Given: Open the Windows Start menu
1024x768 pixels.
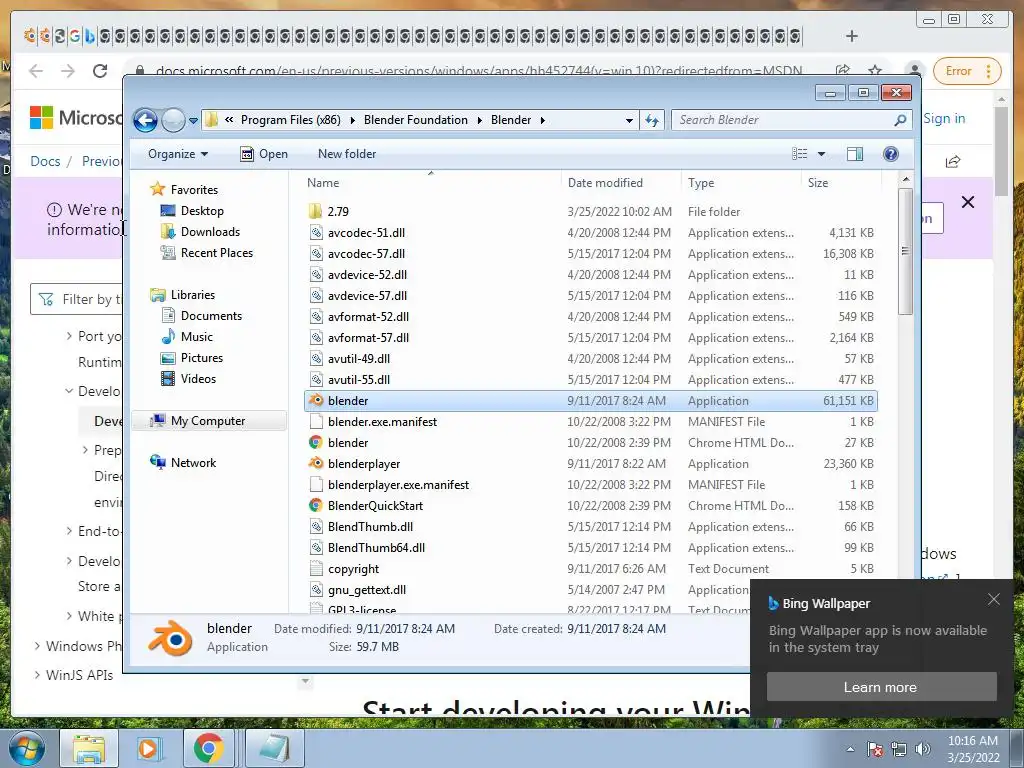Looking at the screenshot, I should (x=26, y=748).
